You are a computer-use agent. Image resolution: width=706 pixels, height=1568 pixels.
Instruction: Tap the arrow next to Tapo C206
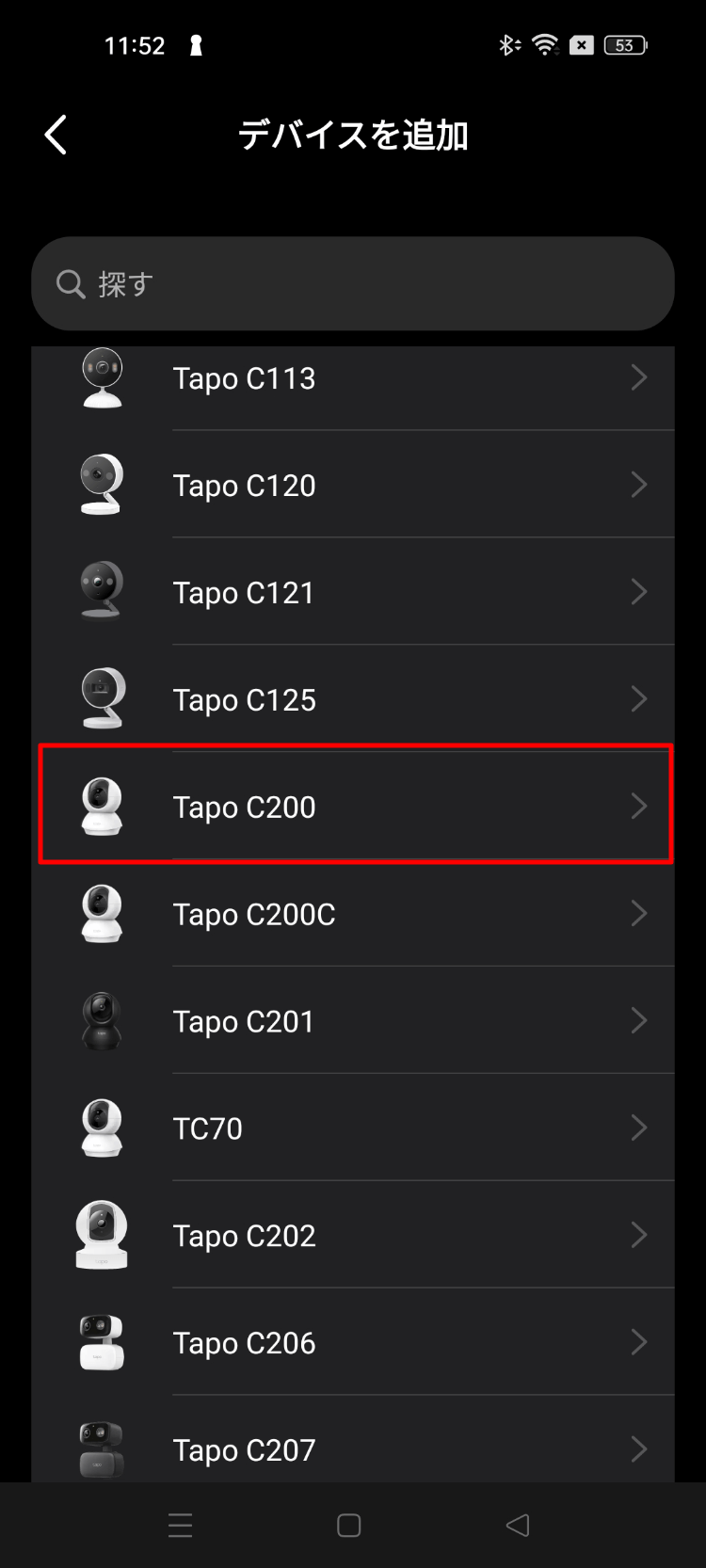[639, 1342]
